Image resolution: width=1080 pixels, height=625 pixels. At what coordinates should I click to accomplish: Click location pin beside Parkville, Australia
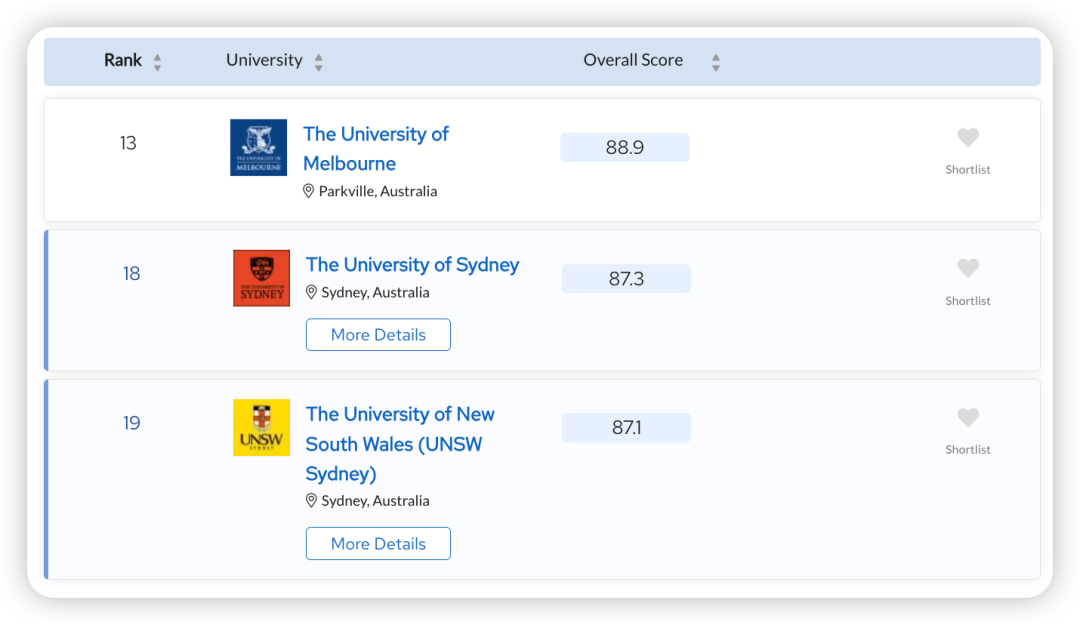click(309, 191)
